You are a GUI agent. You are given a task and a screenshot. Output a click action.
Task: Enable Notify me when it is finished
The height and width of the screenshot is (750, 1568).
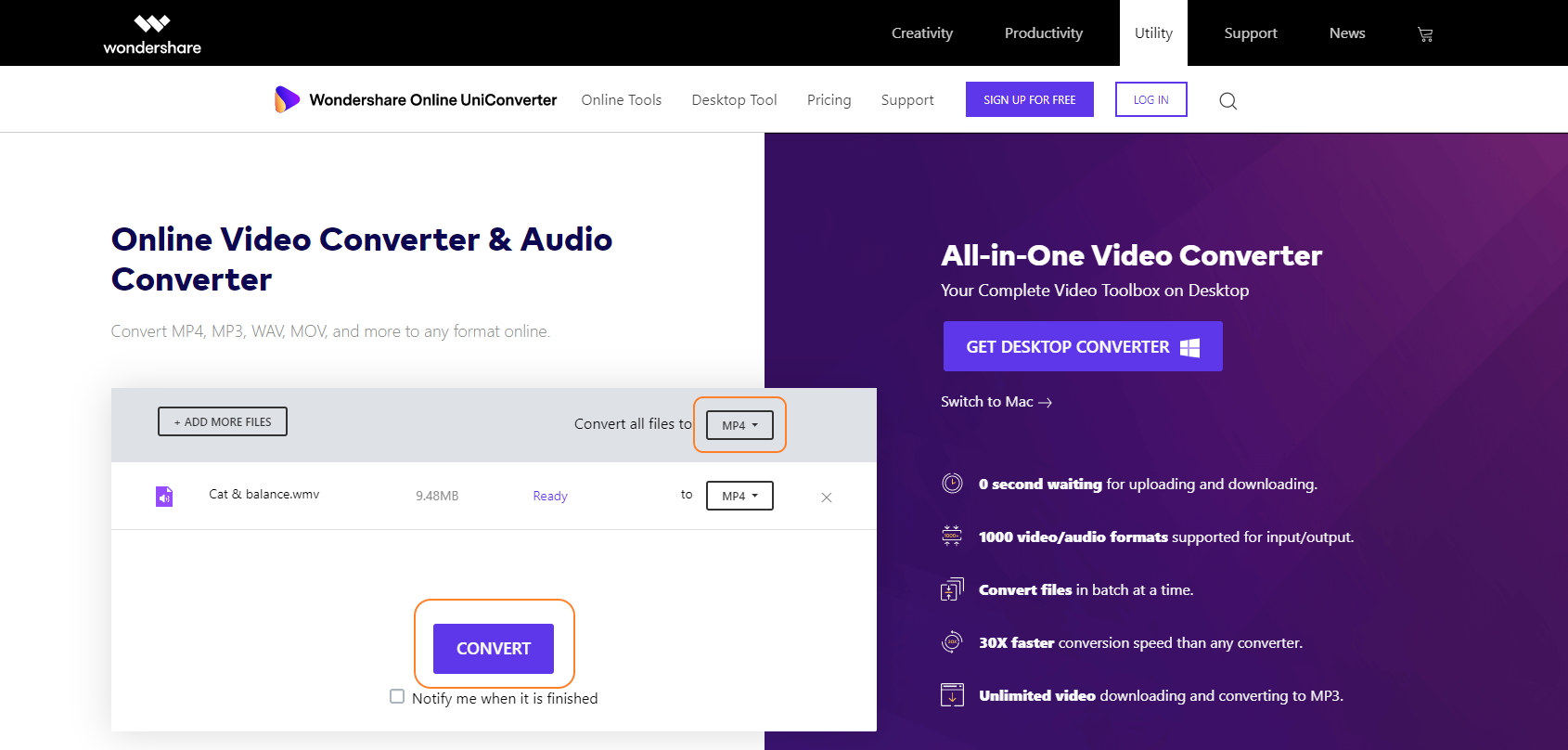coord(397,696)
